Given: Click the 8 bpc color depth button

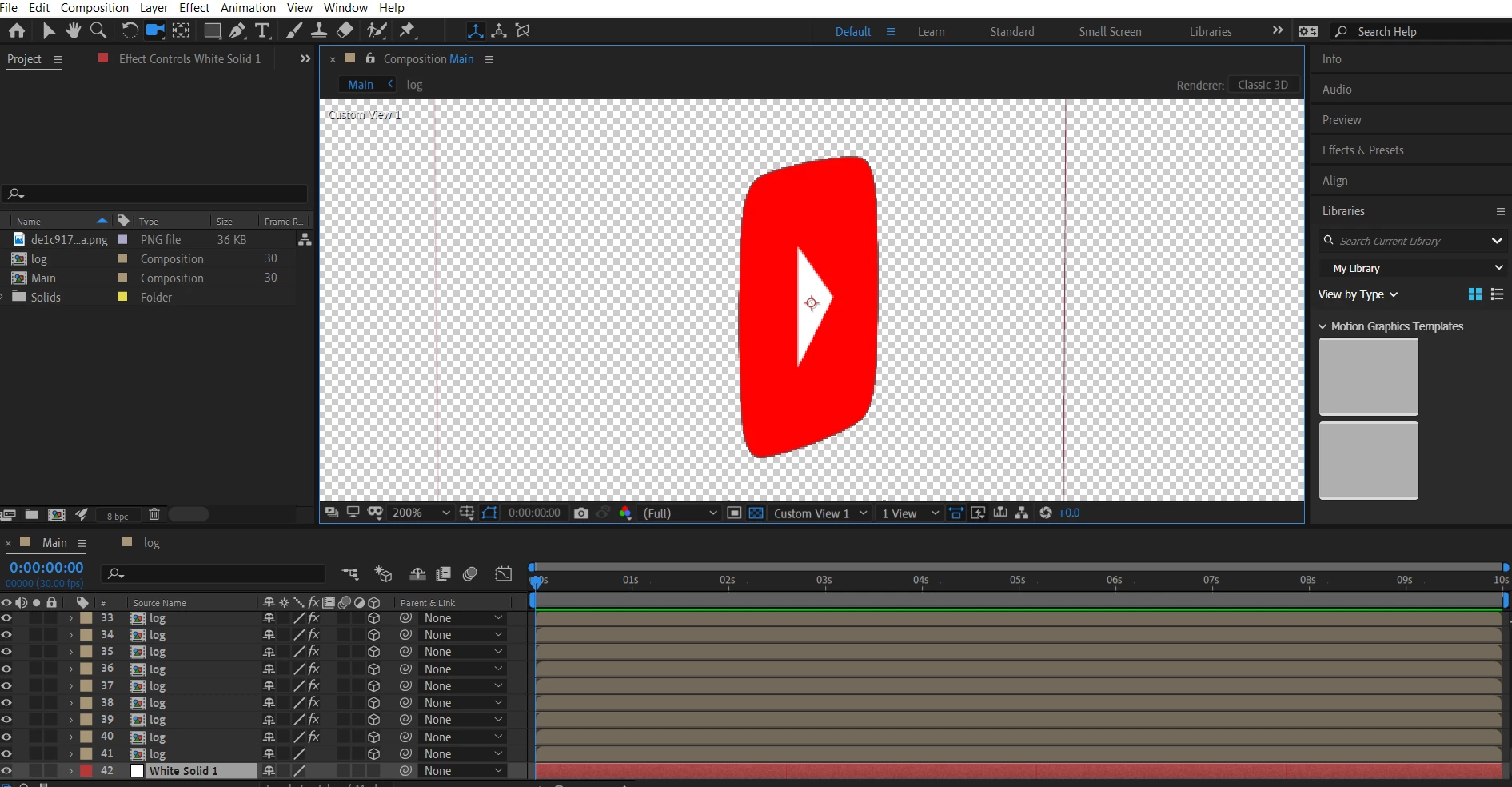Looking at the screenshot, I should pos(118,516).
